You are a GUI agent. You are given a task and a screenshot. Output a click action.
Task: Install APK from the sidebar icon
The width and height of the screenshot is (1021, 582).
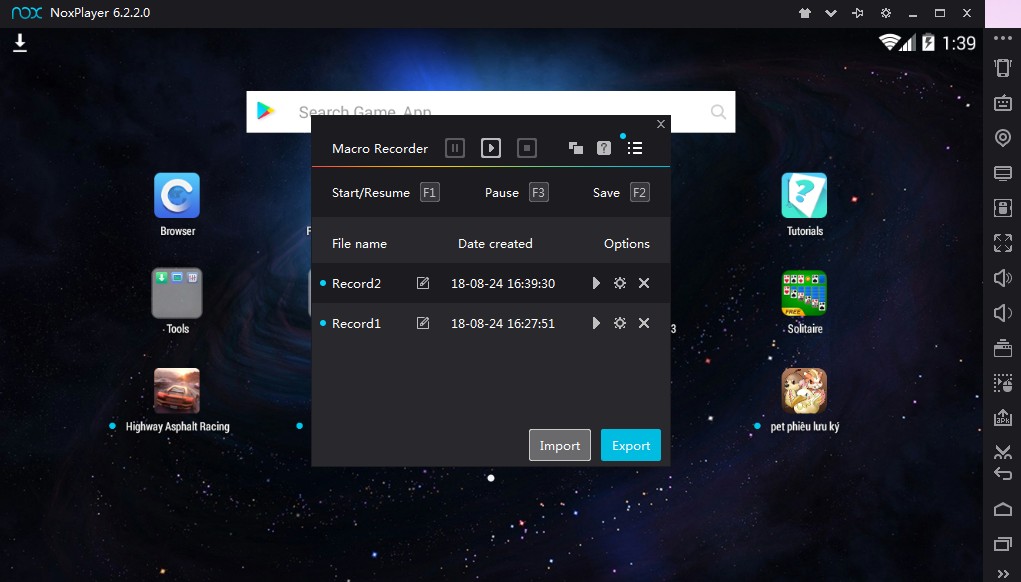pos(1003,417)
